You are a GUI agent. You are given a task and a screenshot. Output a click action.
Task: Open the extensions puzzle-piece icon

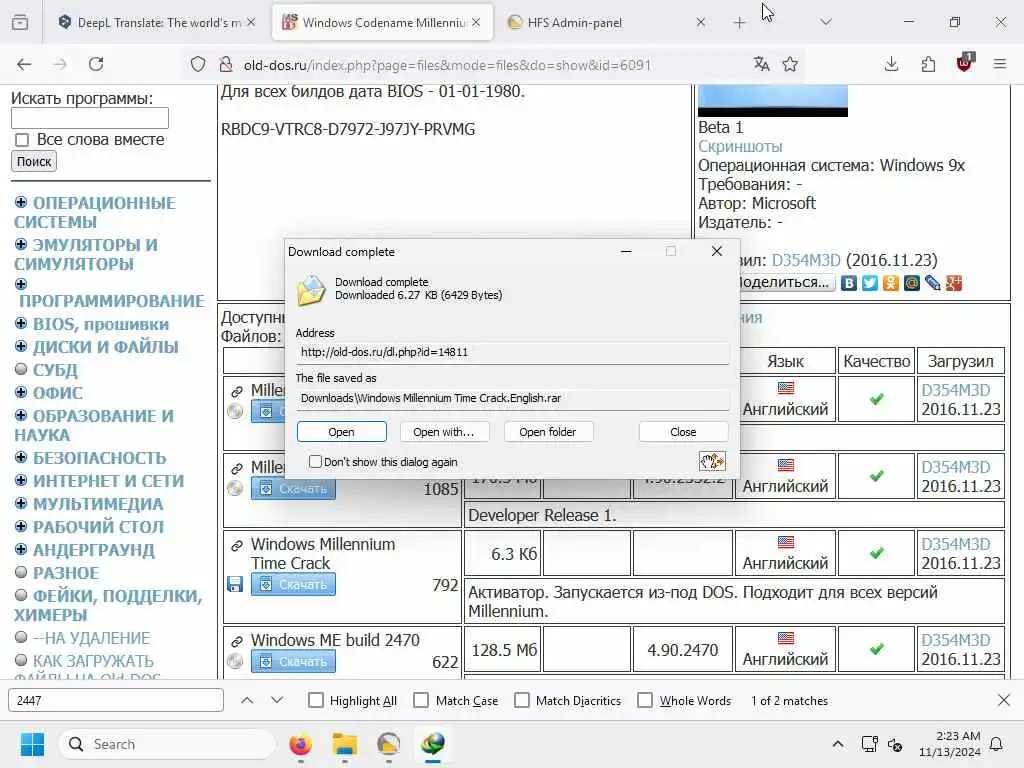pos(928,64)
